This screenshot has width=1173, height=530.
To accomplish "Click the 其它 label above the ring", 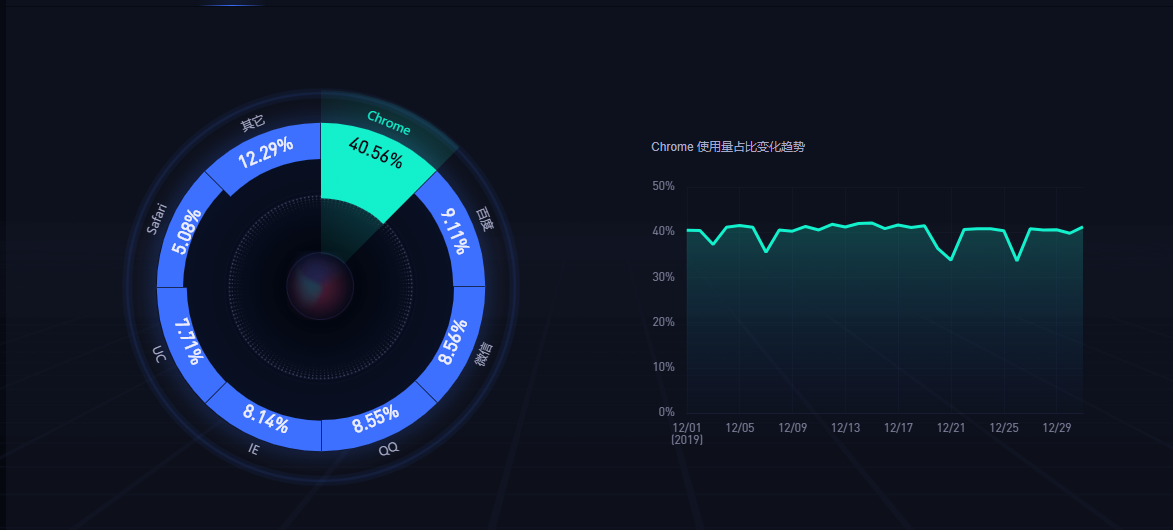I will [253, 124].
